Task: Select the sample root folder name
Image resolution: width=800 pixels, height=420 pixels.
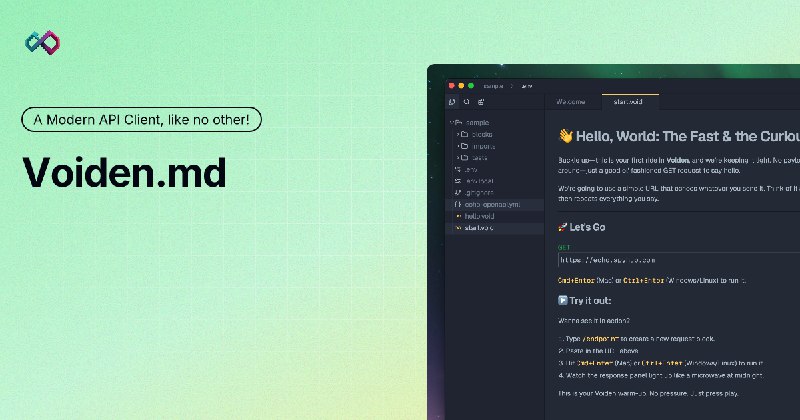Action: tap(478, 122)
